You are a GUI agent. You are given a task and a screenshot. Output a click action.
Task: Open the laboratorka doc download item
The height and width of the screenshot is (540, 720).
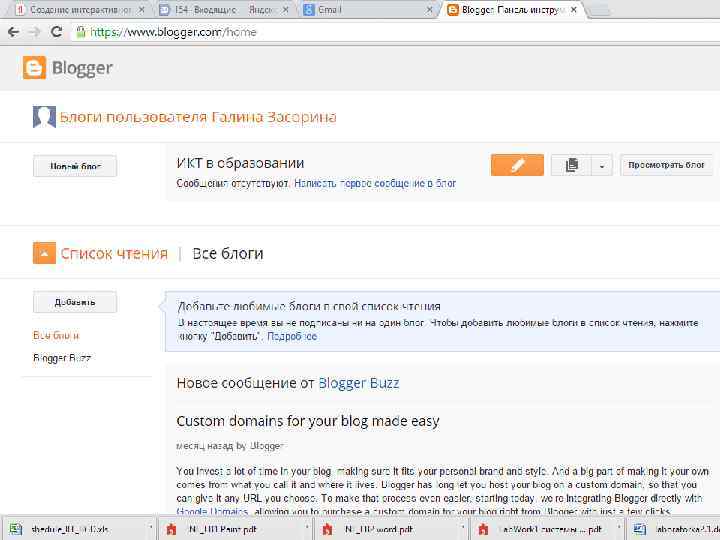675,529
